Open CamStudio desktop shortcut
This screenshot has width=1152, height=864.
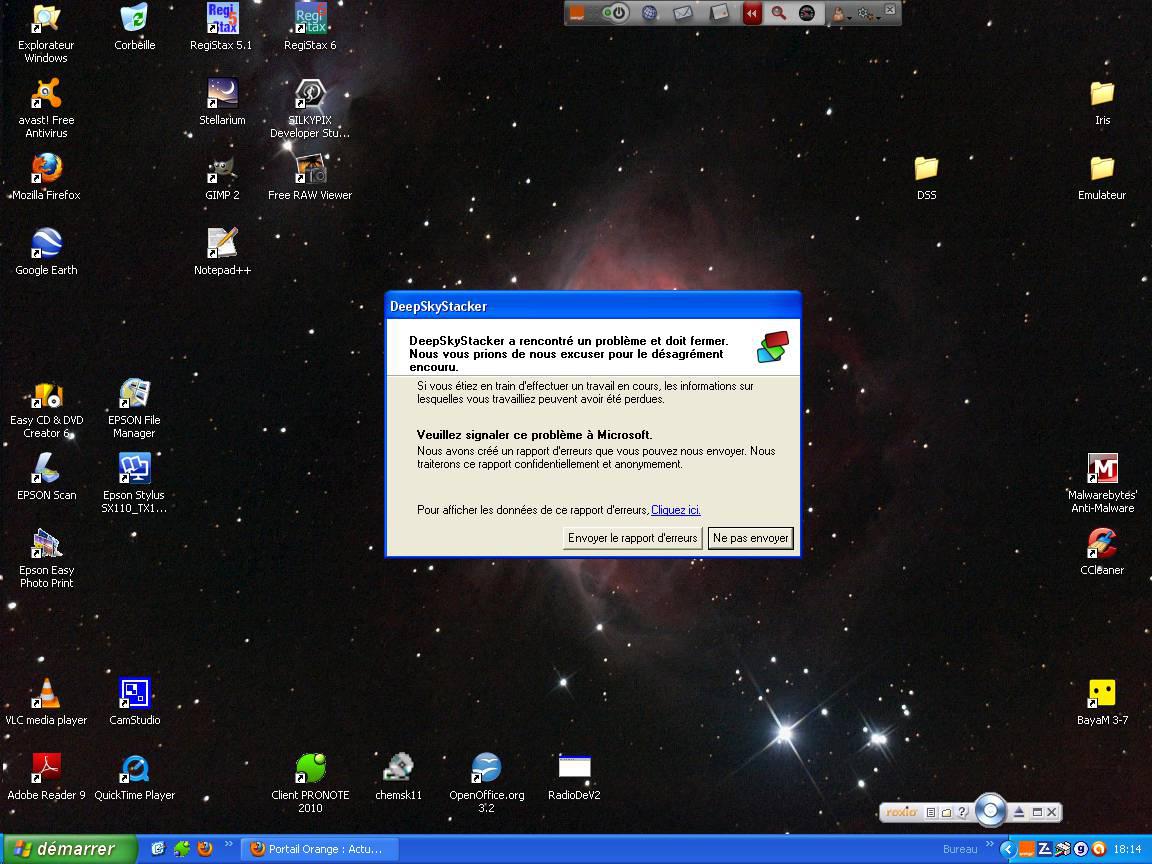click(x=134, y=702)
